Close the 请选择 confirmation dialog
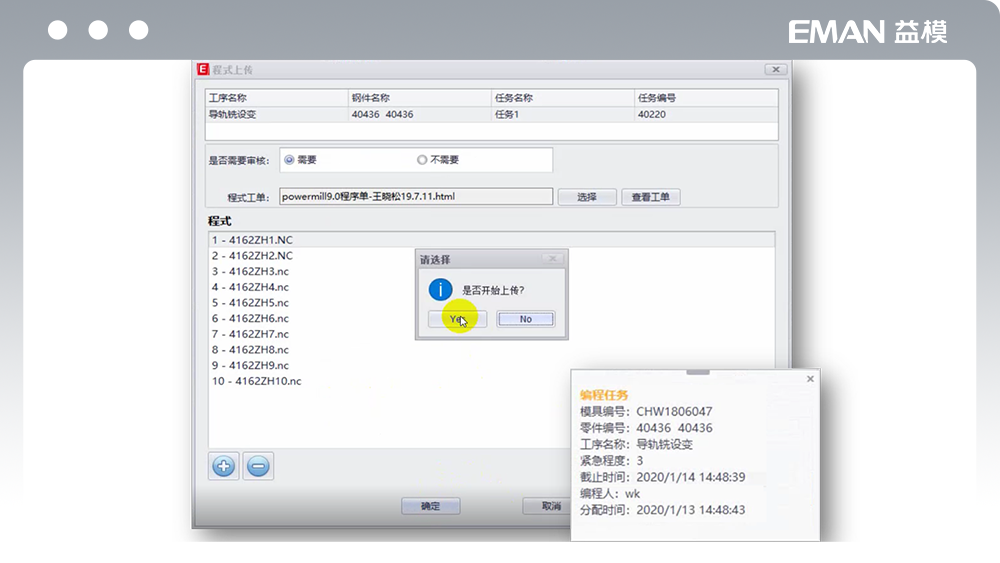This screenshot has width=1000, height=563. click(x=552, y=259)
